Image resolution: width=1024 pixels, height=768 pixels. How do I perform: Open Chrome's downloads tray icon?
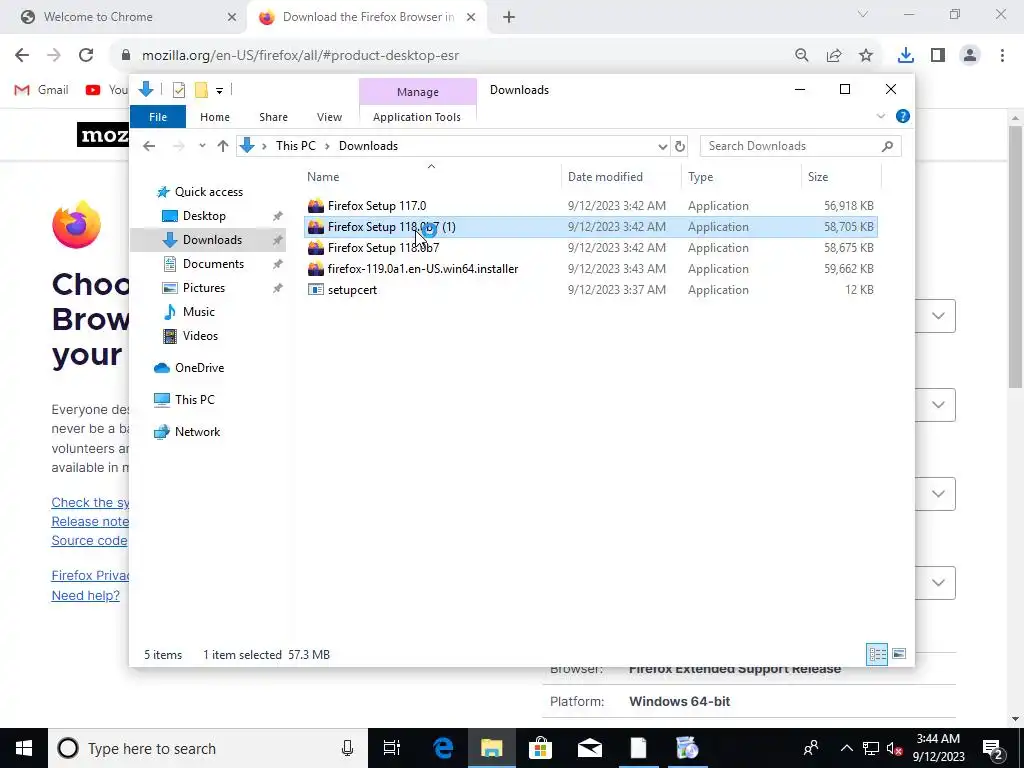tap(906, 56)
